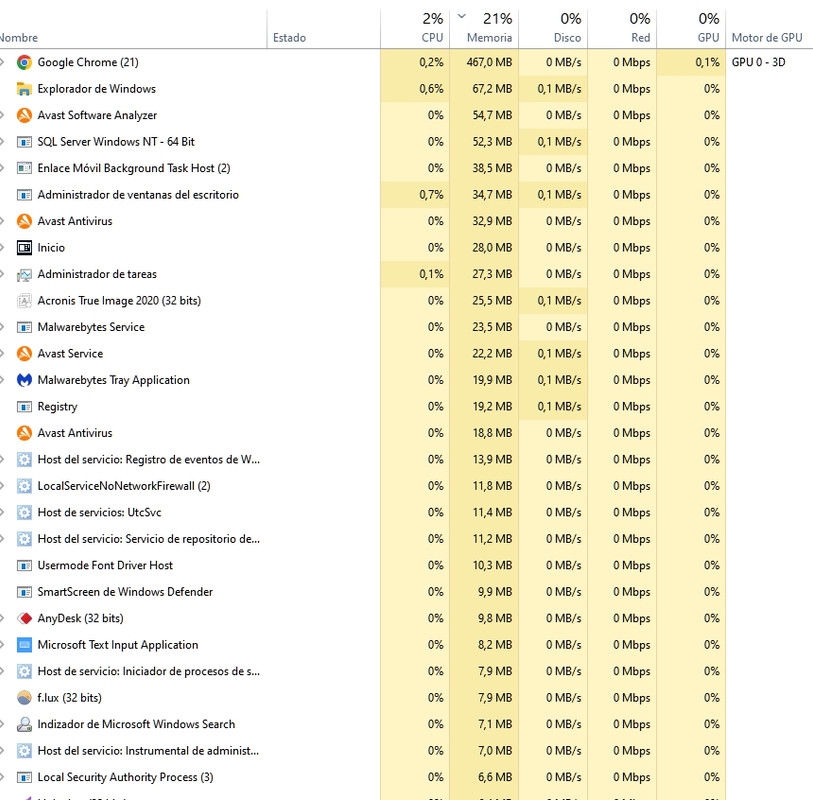Image resolution: width=813 pixels, height=800 pixels.
Task: Select Enlace Móvil Background Task Host (2)
Action: pos(134,168)
